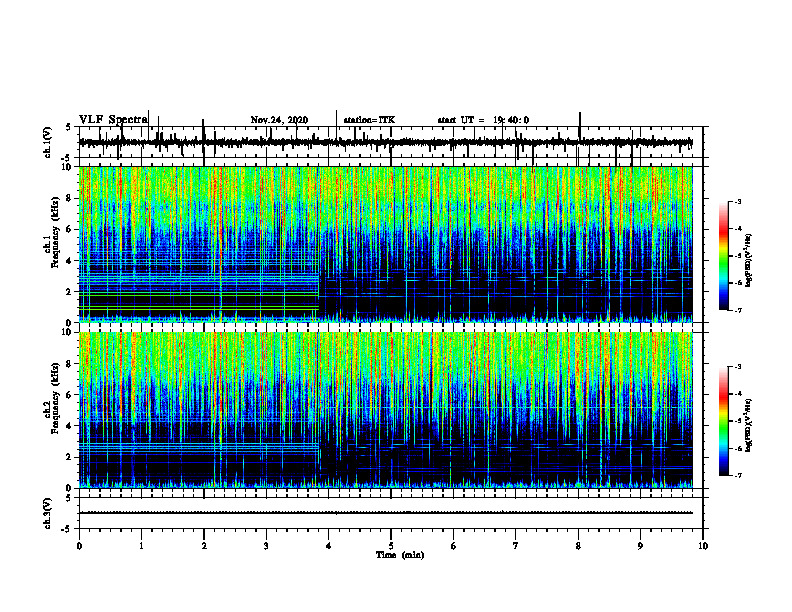
Task: Click the "ch.3(V)" waveform axis label
Action: tap(48, 513)
